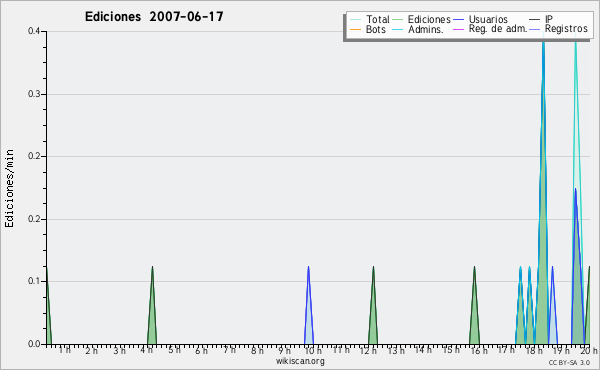The image size is (600, 370).
Task: Click the 7 h tick label
Action: click(x=230, y=350)
